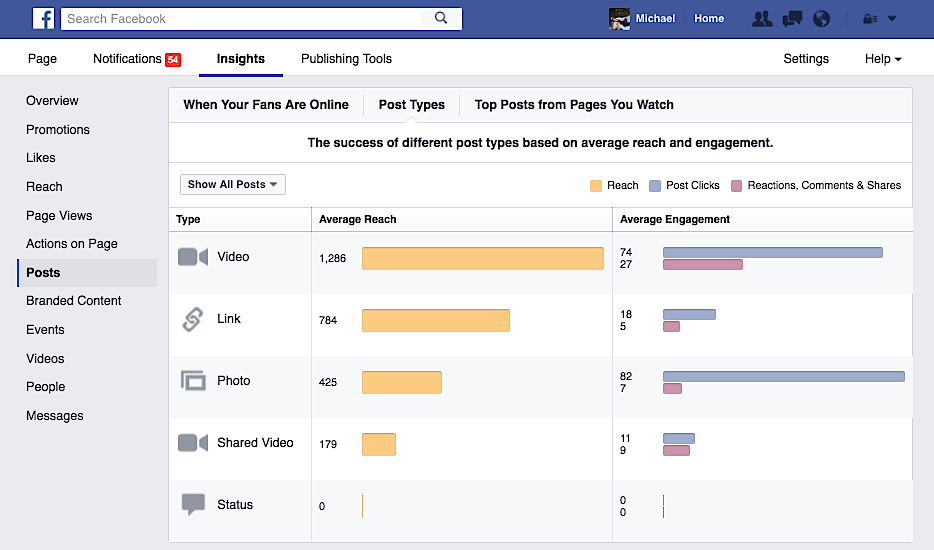Click the Video post type icon
Viewport: 934px width, 550px height.
pyautogui.click(x=193, y=257)
